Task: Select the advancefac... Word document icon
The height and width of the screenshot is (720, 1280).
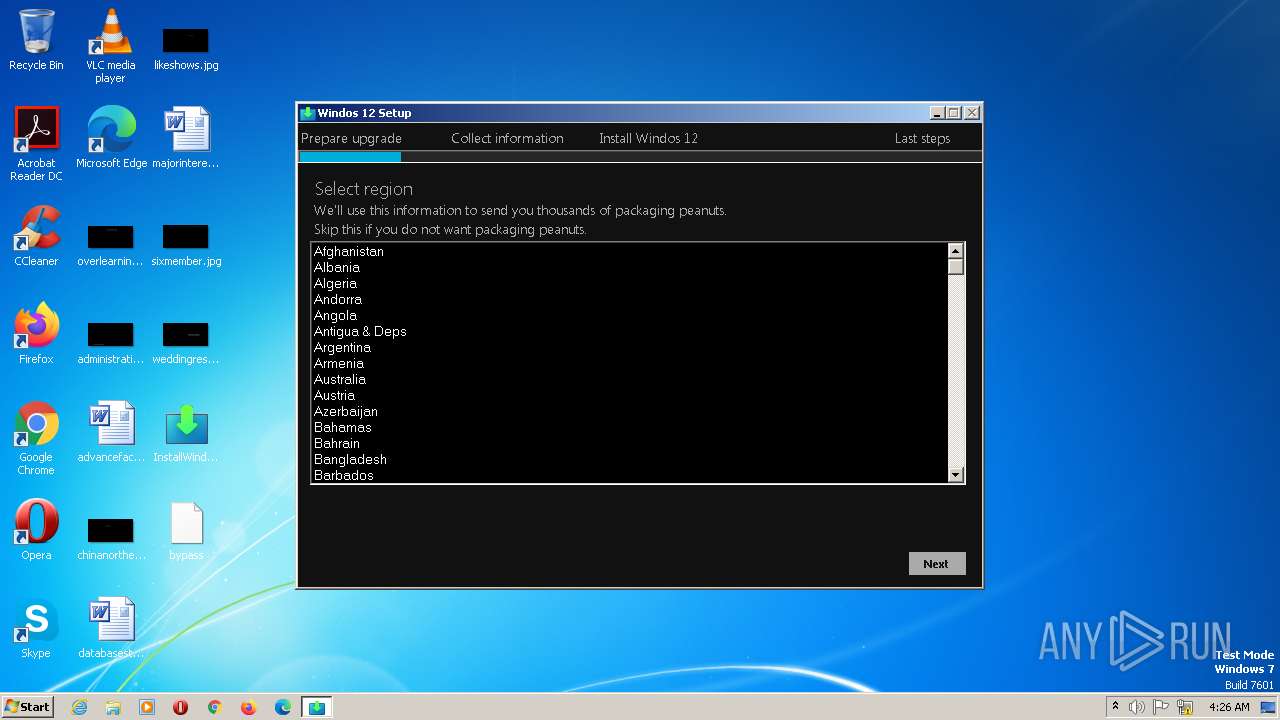Action: (111, 431)
